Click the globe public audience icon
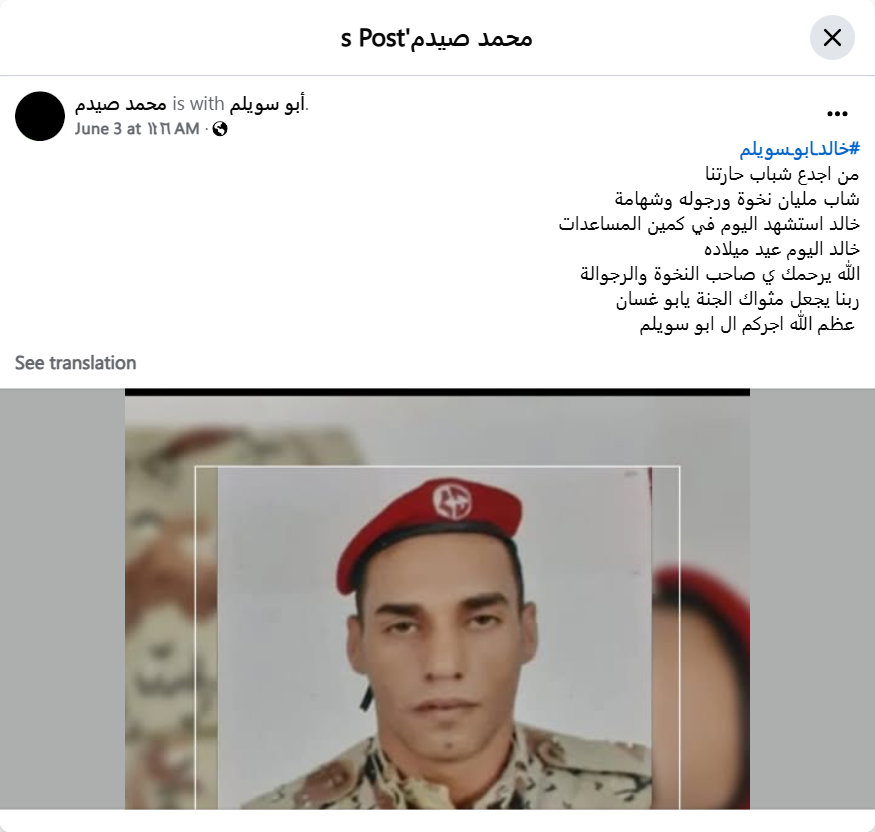 pos(220,129)
